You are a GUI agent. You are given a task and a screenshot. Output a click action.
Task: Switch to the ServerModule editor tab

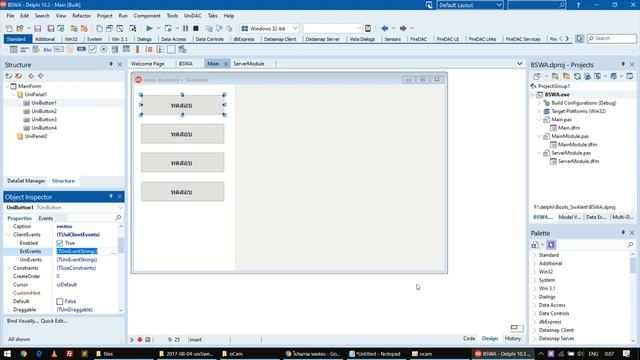coord(249,64)
